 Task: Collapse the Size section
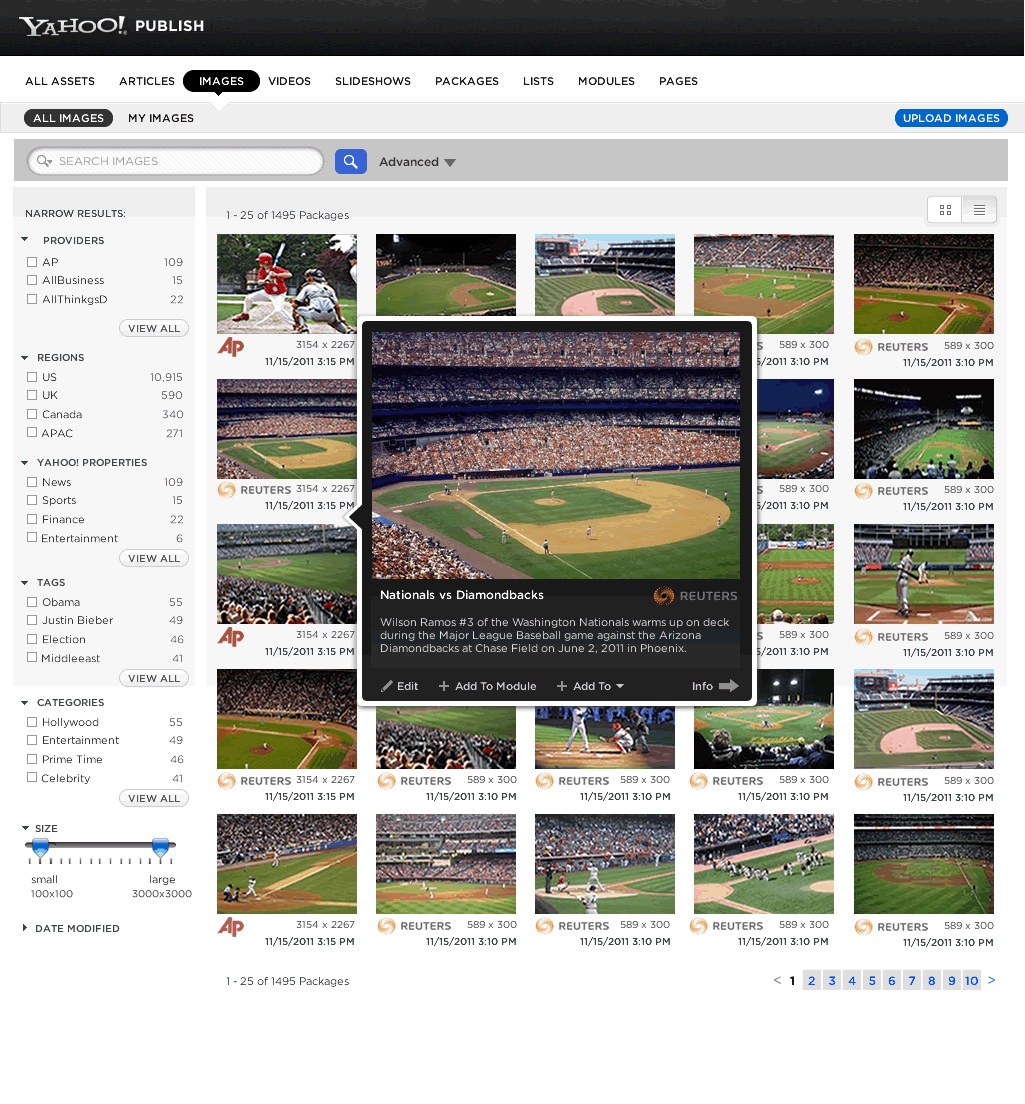(x=25, y=828)
